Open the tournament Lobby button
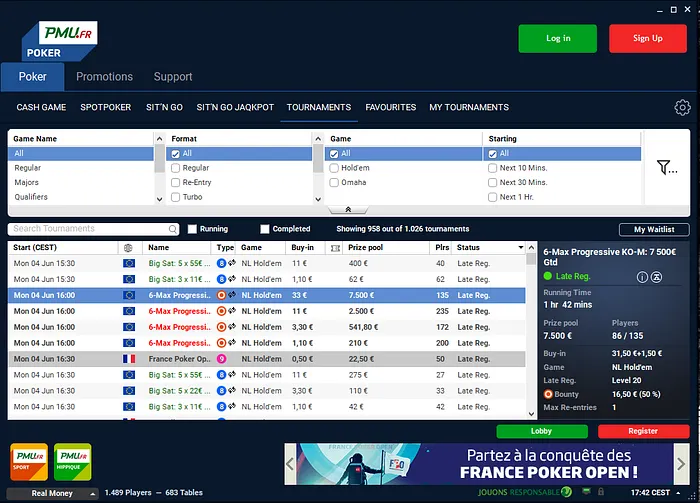 click(542, 431)
